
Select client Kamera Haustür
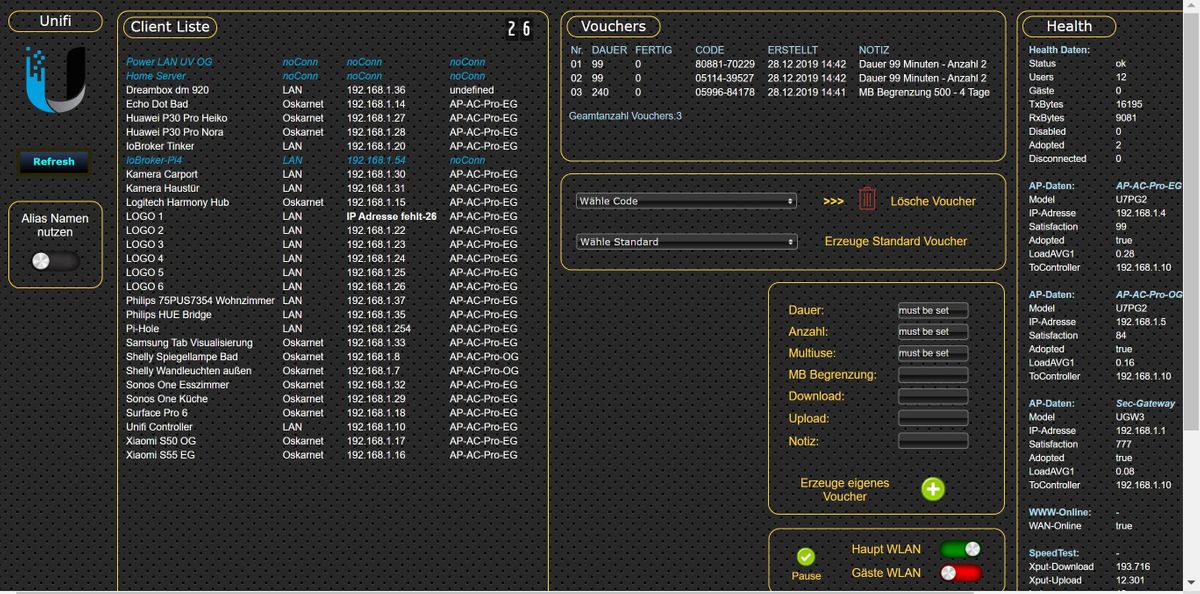[162, 188]
